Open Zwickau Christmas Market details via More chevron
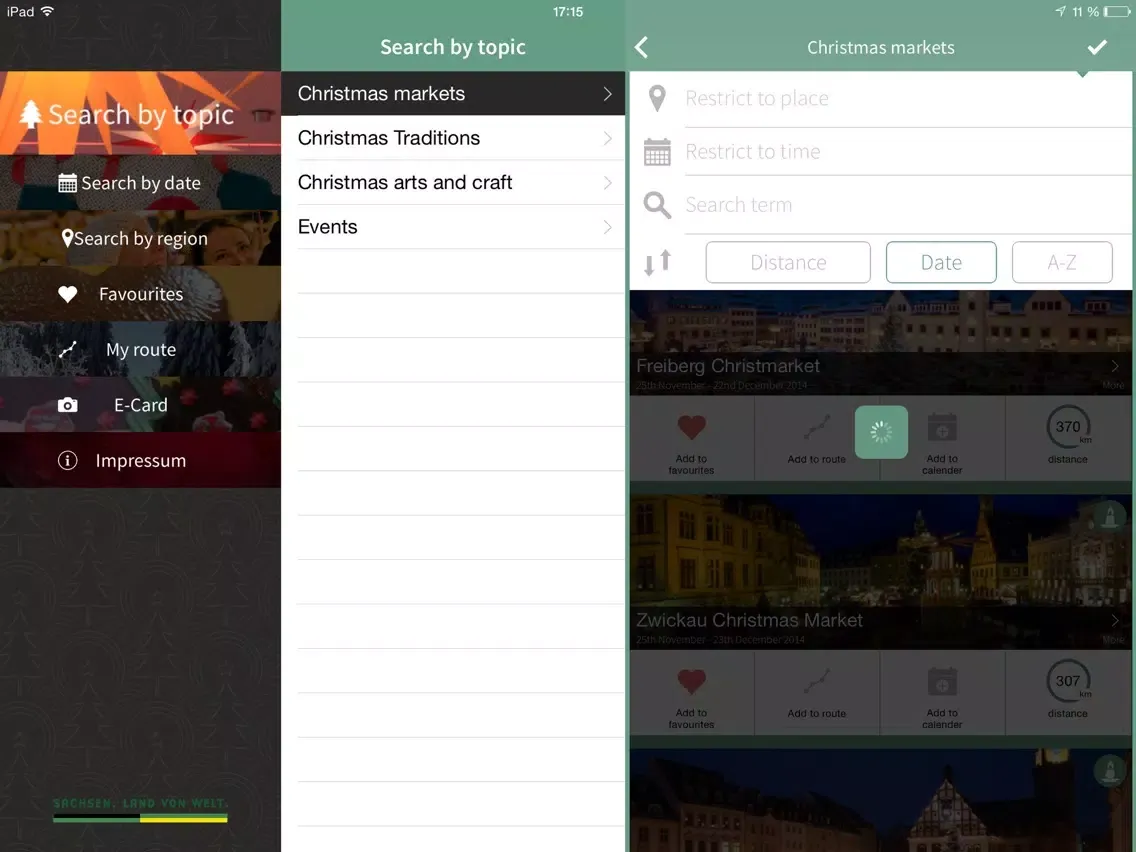Viewport: 1136px width, 852px height. [1114, 621]
